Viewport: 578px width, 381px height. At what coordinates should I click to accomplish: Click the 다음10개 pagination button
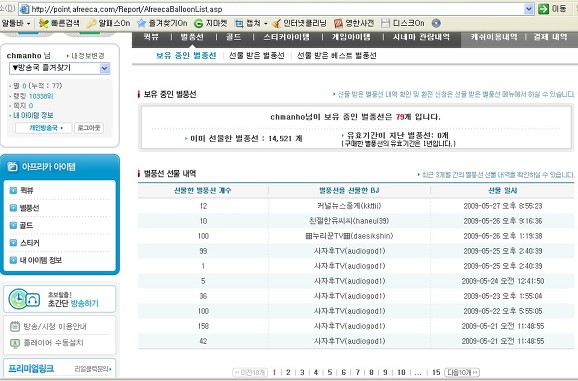(462, 373)
